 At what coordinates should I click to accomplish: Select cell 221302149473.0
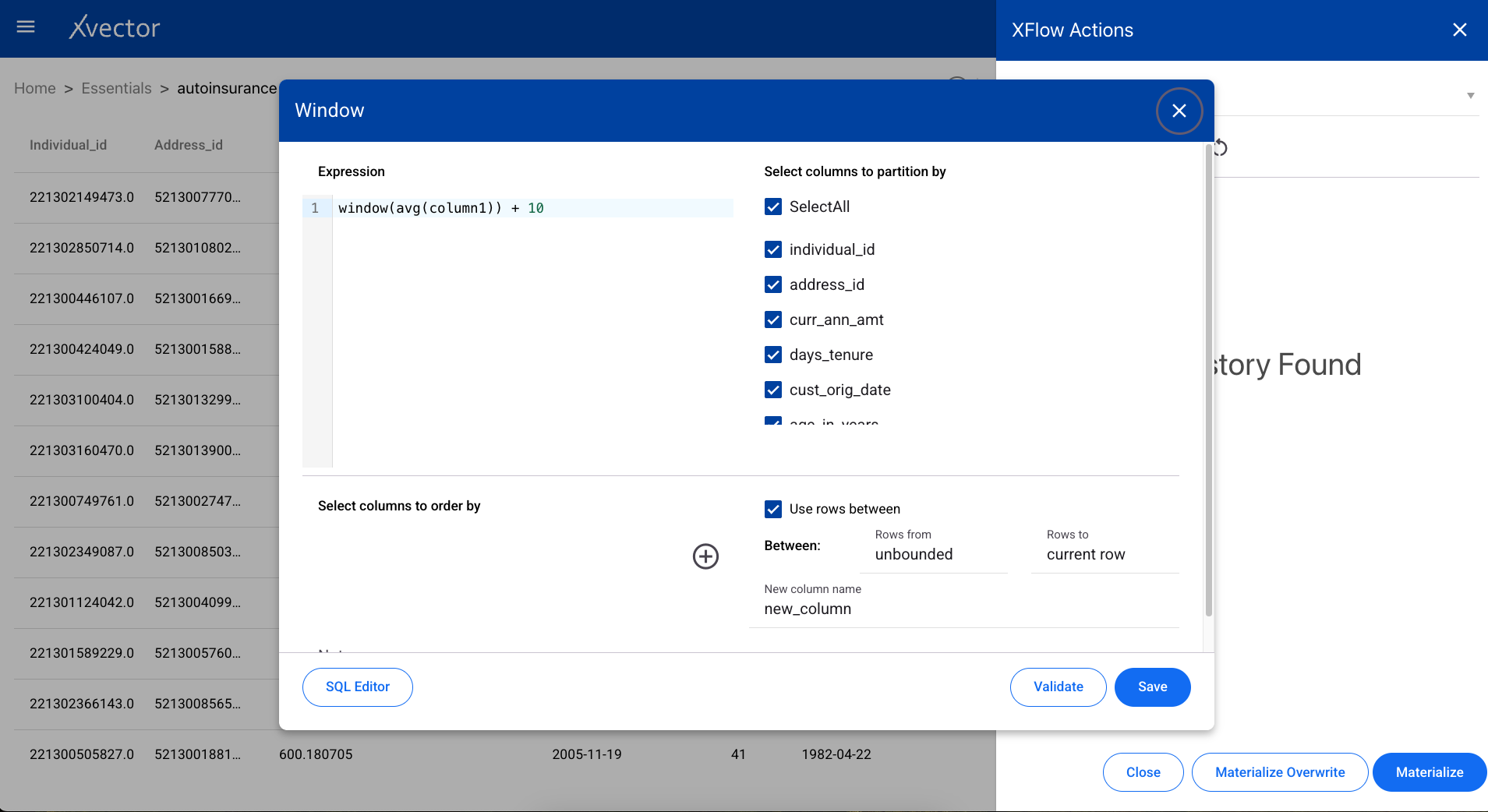82,197
